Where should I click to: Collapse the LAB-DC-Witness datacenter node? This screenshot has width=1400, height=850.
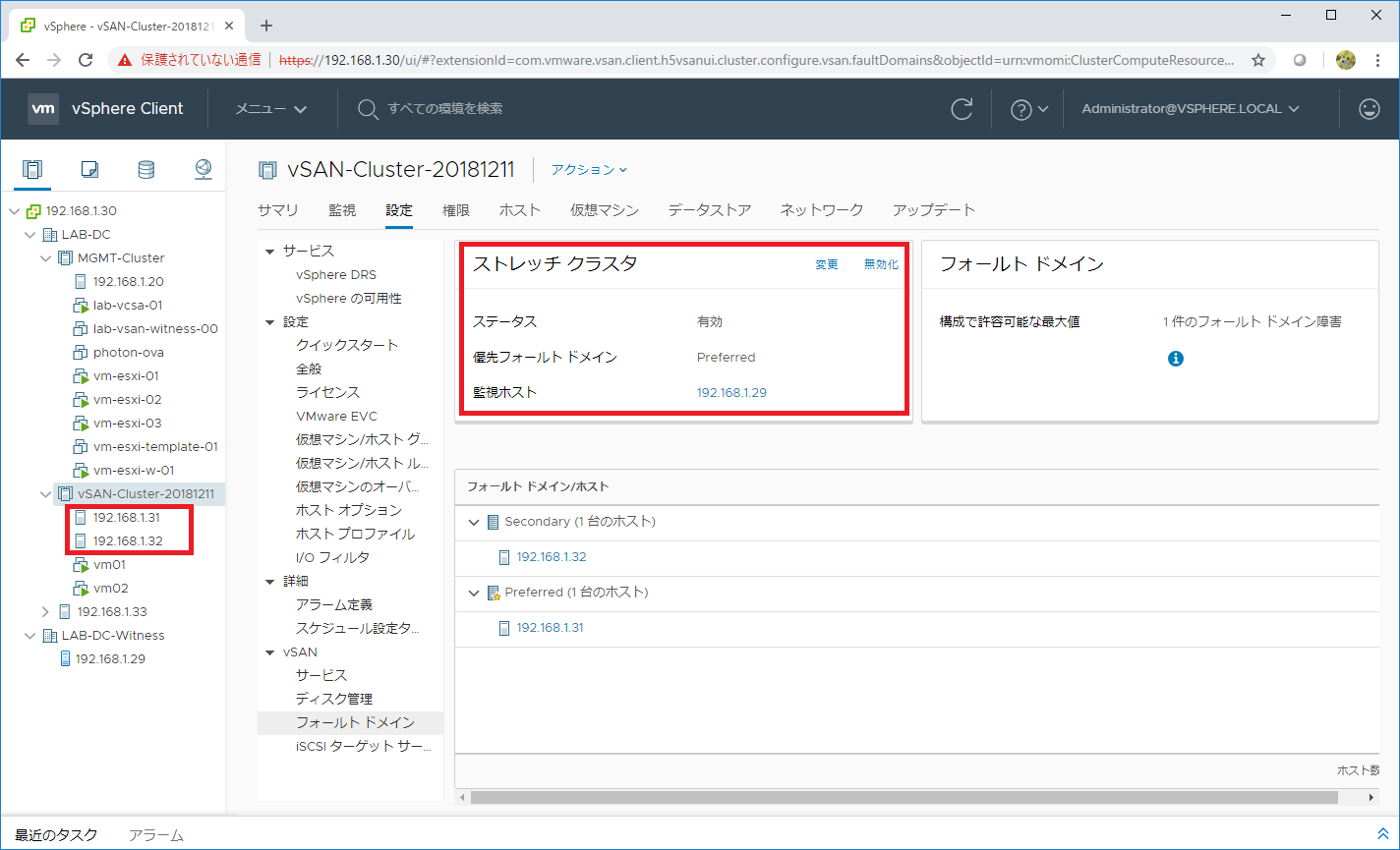(29, 635)
